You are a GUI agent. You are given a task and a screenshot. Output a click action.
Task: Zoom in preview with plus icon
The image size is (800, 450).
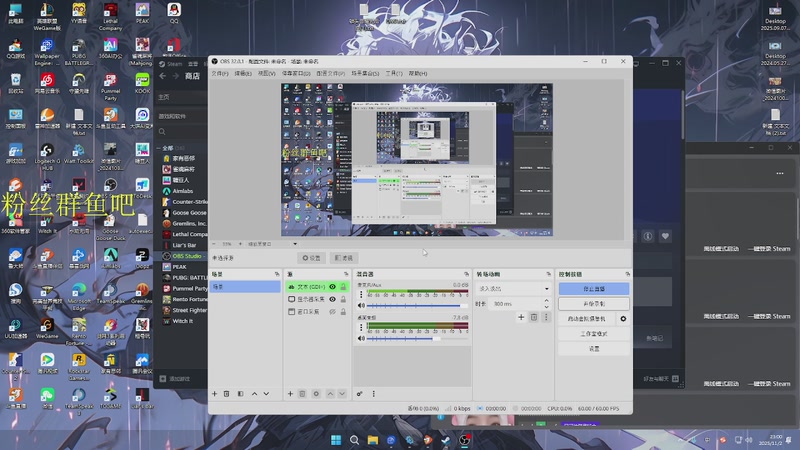(240, 244)
